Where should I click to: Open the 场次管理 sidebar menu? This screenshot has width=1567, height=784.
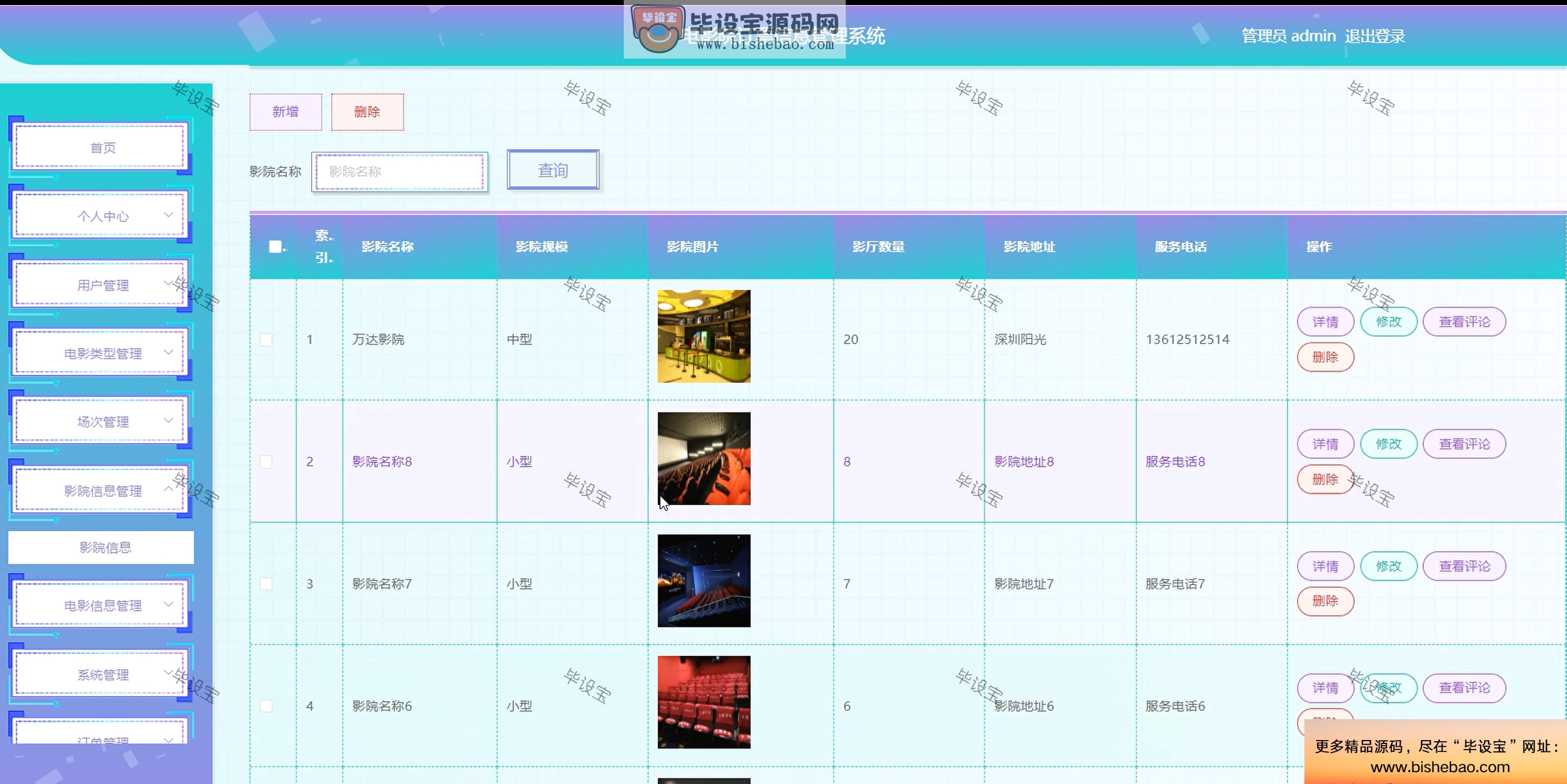(x=101, y=421)
